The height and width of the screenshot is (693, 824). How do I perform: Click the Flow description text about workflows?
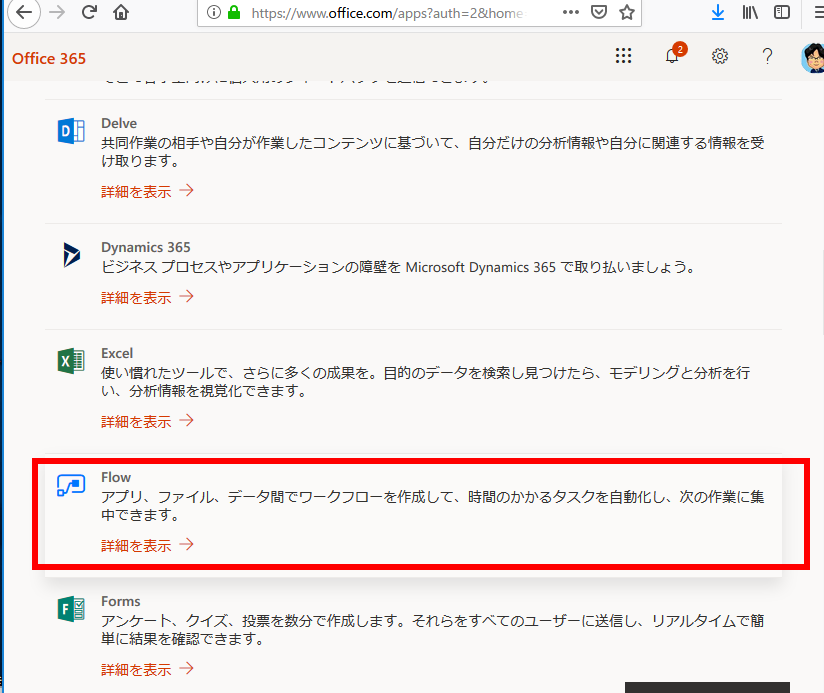coord(432,505)
